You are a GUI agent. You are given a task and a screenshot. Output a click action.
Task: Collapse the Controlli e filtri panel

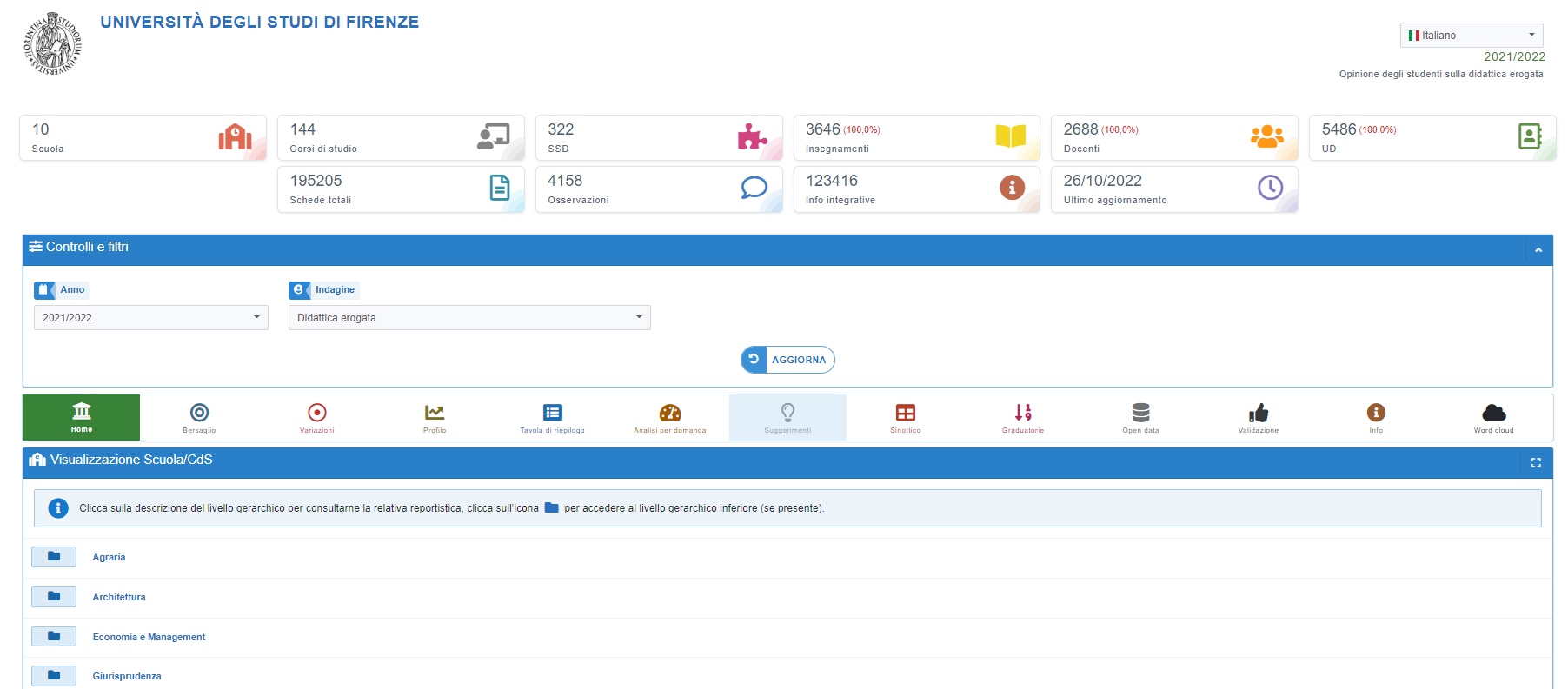tap(1538, 250)
